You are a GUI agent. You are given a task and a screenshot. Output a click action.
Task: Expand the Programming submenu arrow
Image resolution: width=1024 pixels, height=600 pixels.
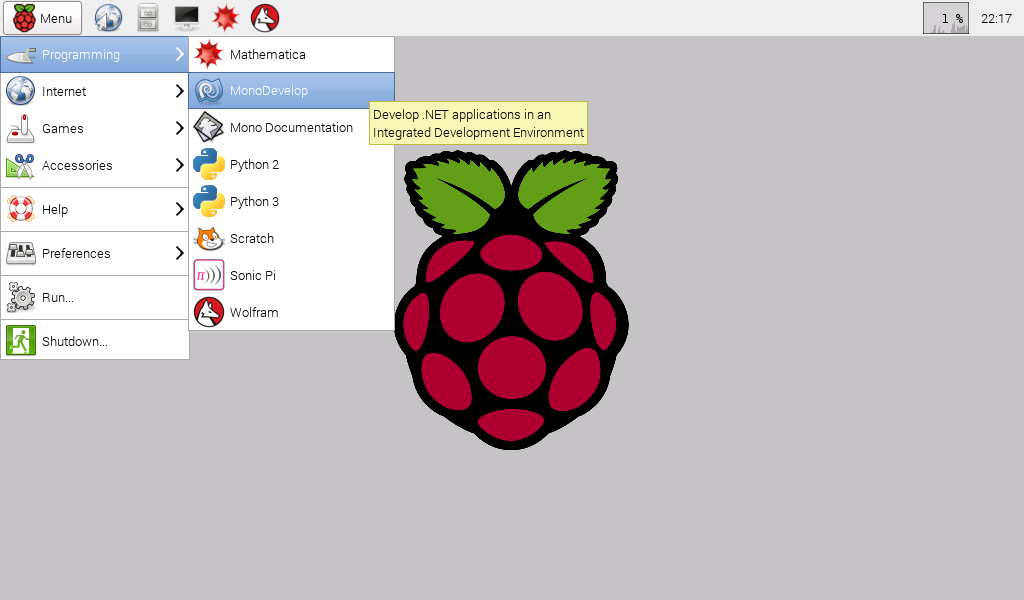[180, 54]
